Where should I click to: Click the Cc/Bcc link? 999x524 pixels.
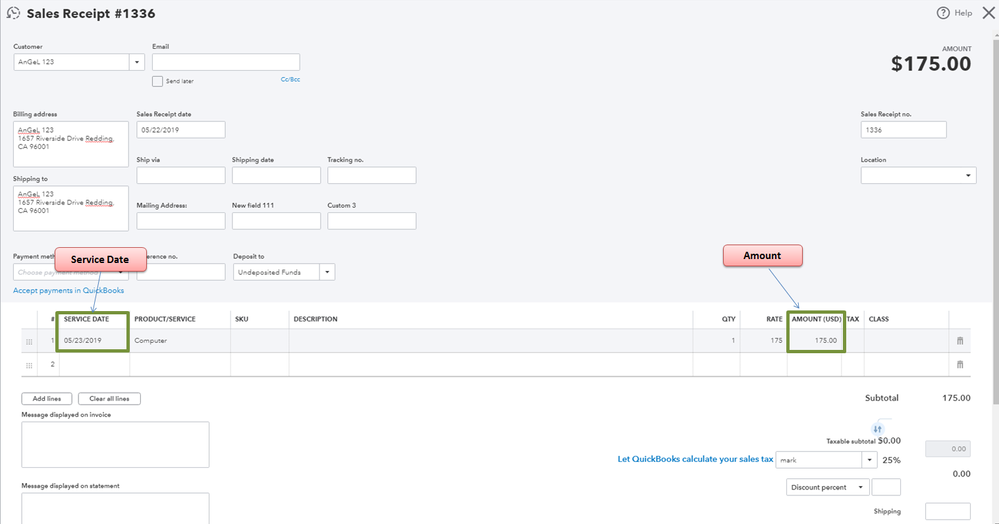291,80
